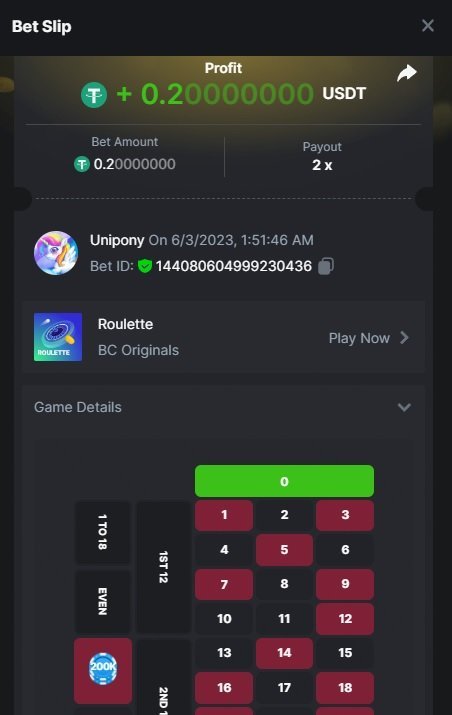The height and width of the screenshot is (715, 452).
Task: Click the Bet ID number text
Action: coord(234,266)
